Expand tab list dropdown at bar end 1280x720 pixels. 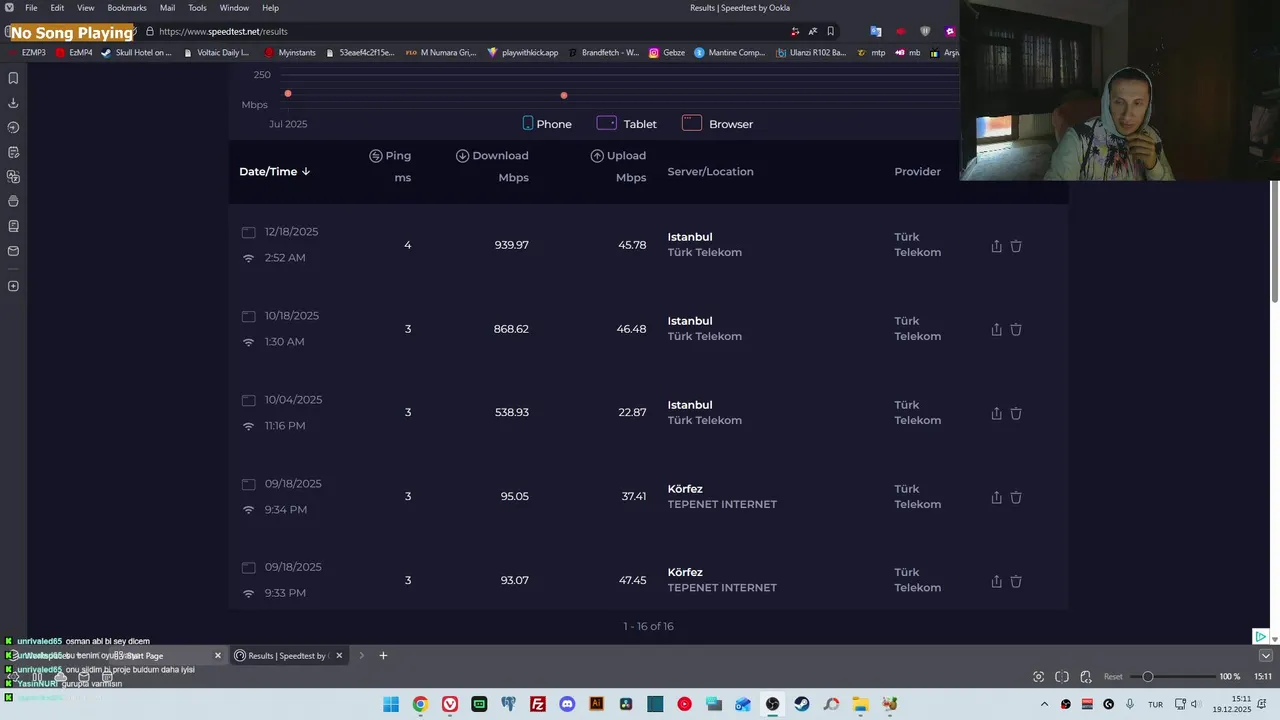tap(1266, 656)
